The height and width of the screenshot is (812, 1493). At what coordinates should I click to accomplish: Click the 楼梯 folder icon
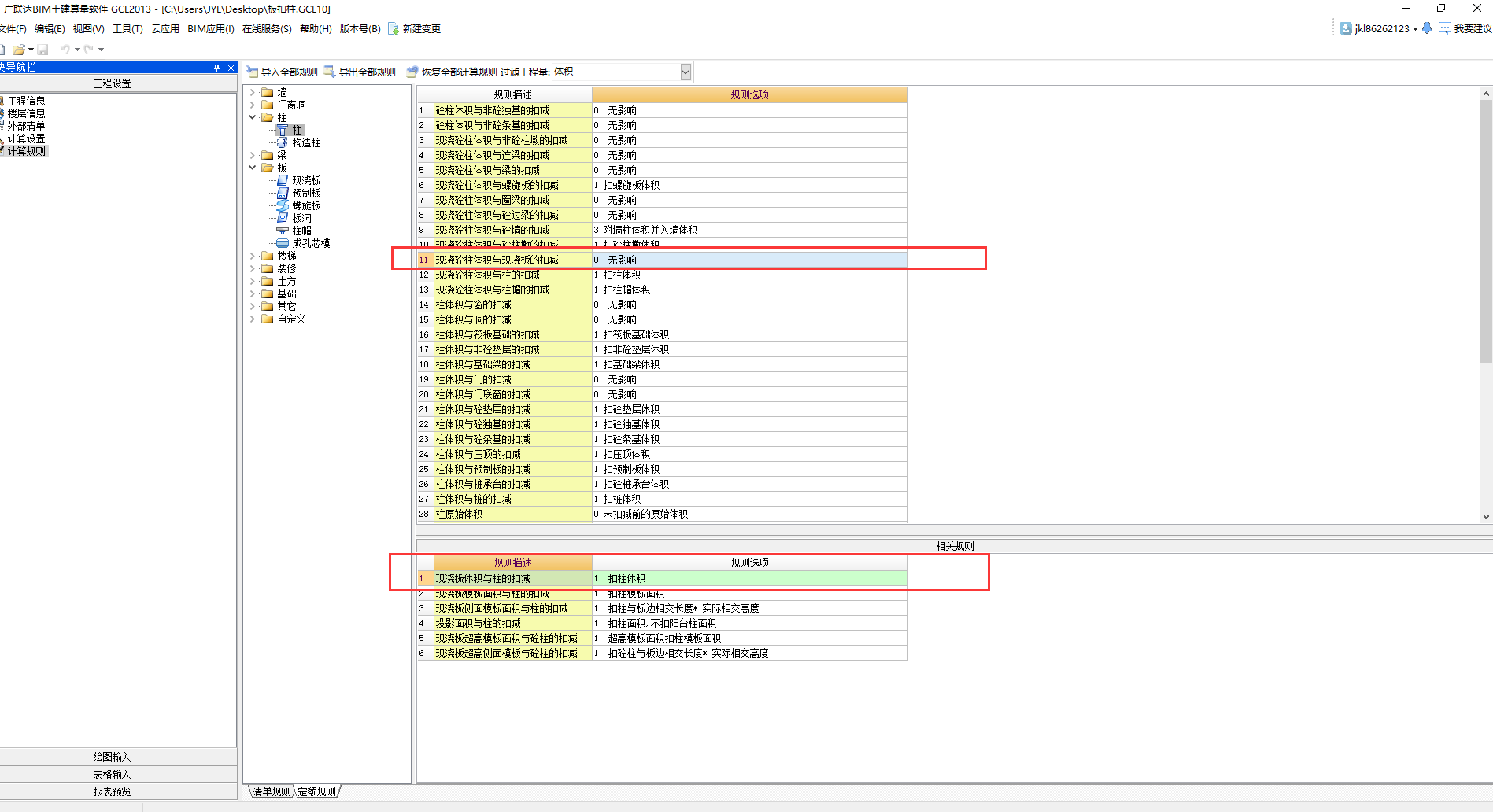coord(268,256)
